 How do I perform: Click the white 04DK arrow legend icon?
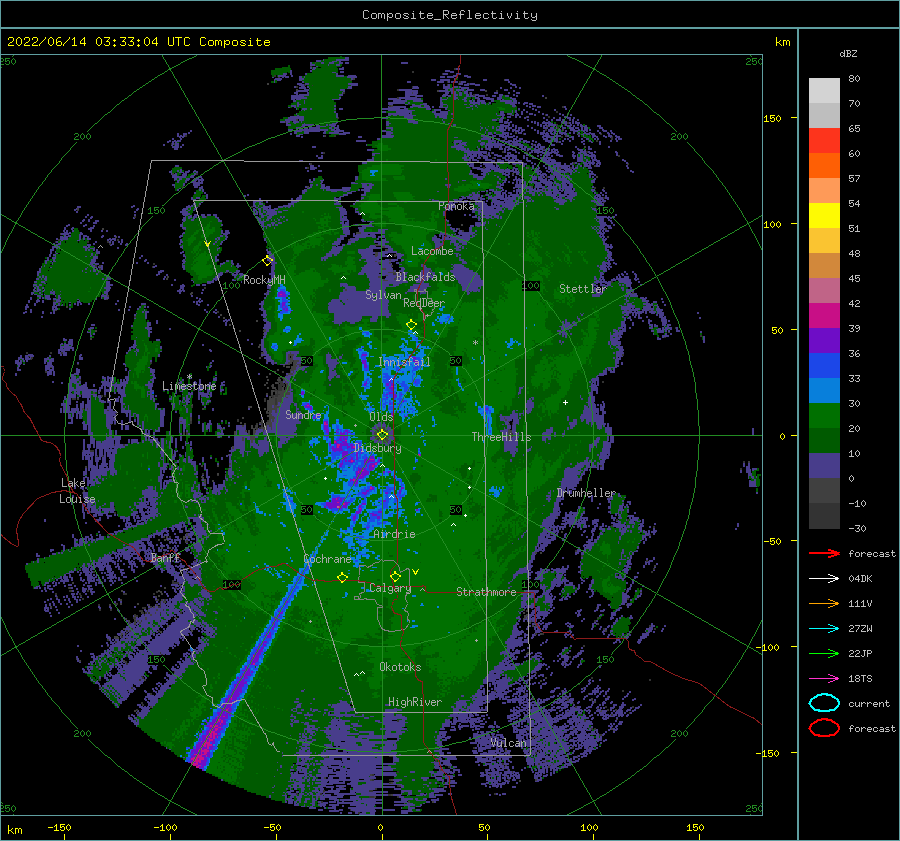[x=824, y=578]
